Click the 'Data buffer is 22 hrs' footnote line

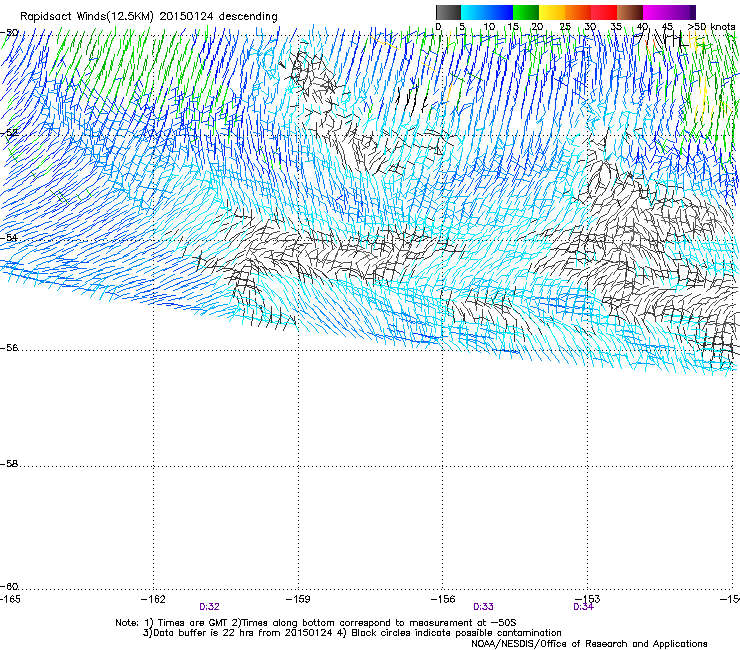352,633
